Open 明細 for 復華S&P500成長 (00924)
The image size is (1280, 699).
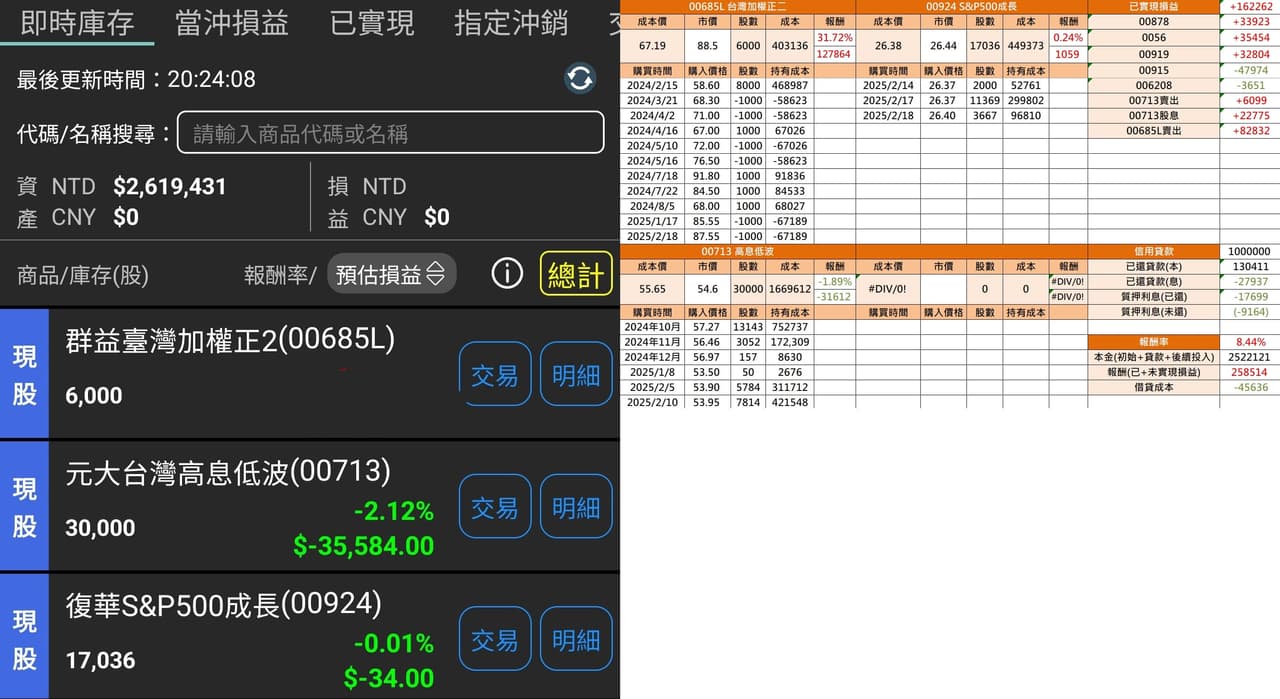tap(576, 639)
